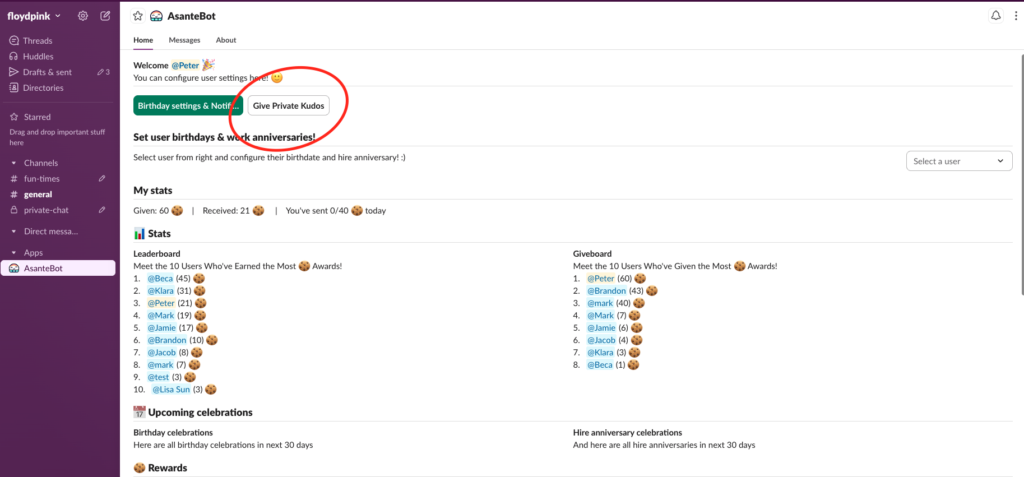Click @Peter mention in welcome message
The width and height of the screenshot is (1024, 477).
click(185, 65)
